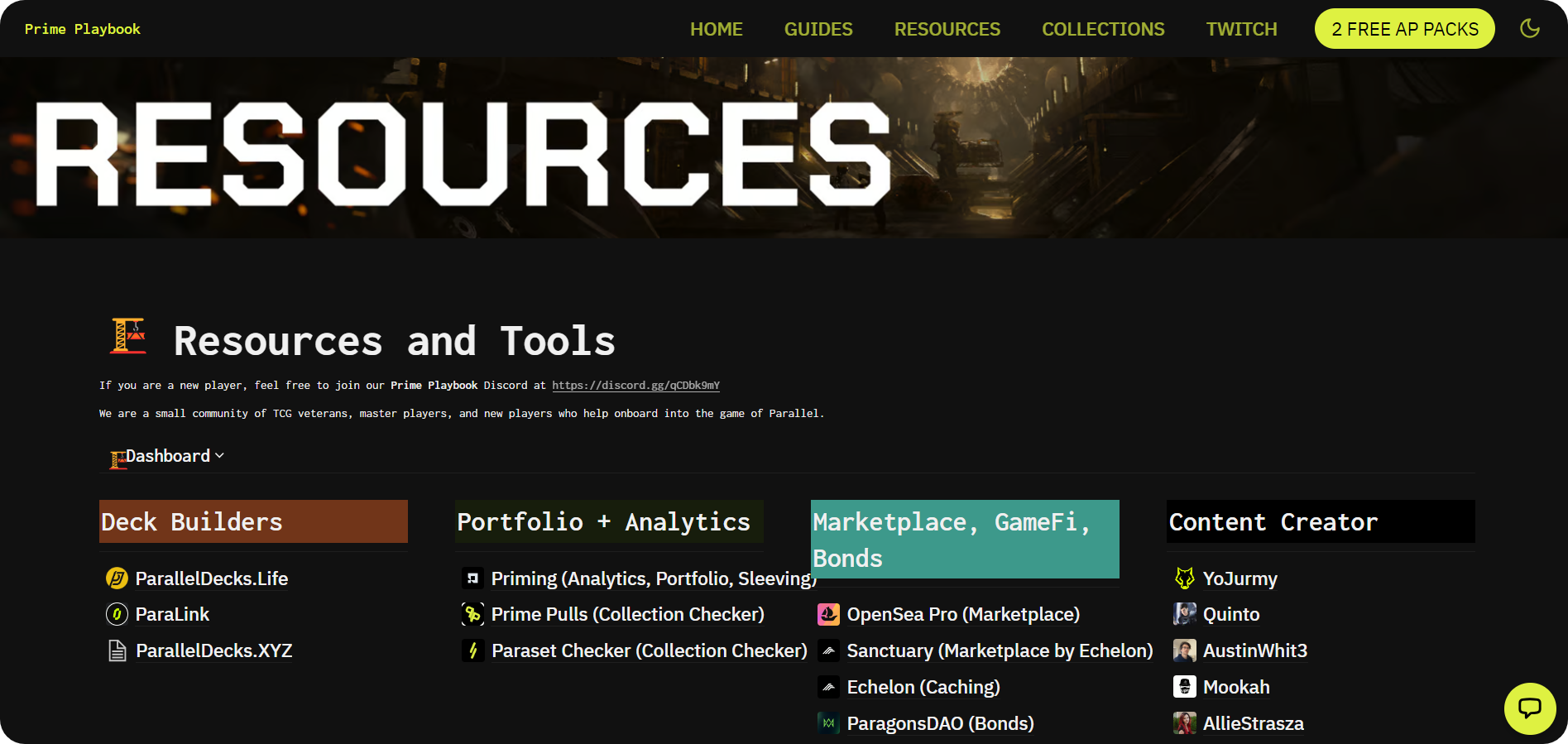Click the OpenSea Pro icon
The width and height of the screenshot is (1568, 744).
[828, 614]
